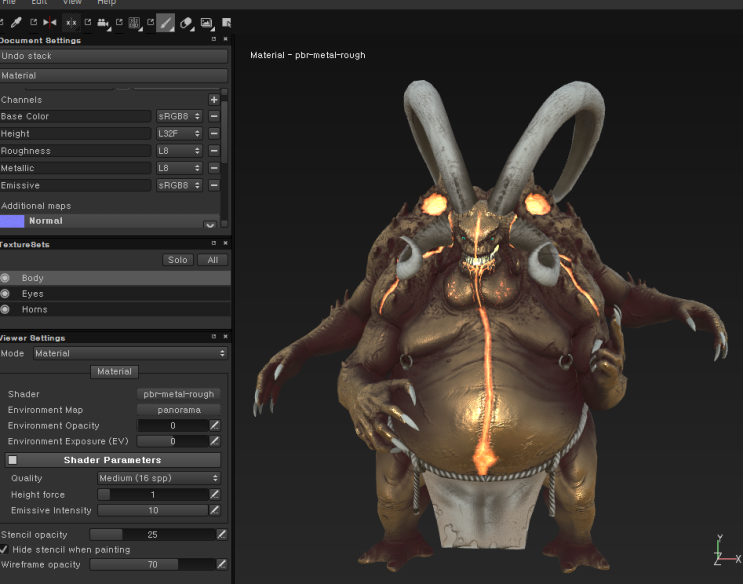The height and width of the screenshot is (584, 743).
Task: Undock the TextureSets panel
Action: [x=214, y=243]
